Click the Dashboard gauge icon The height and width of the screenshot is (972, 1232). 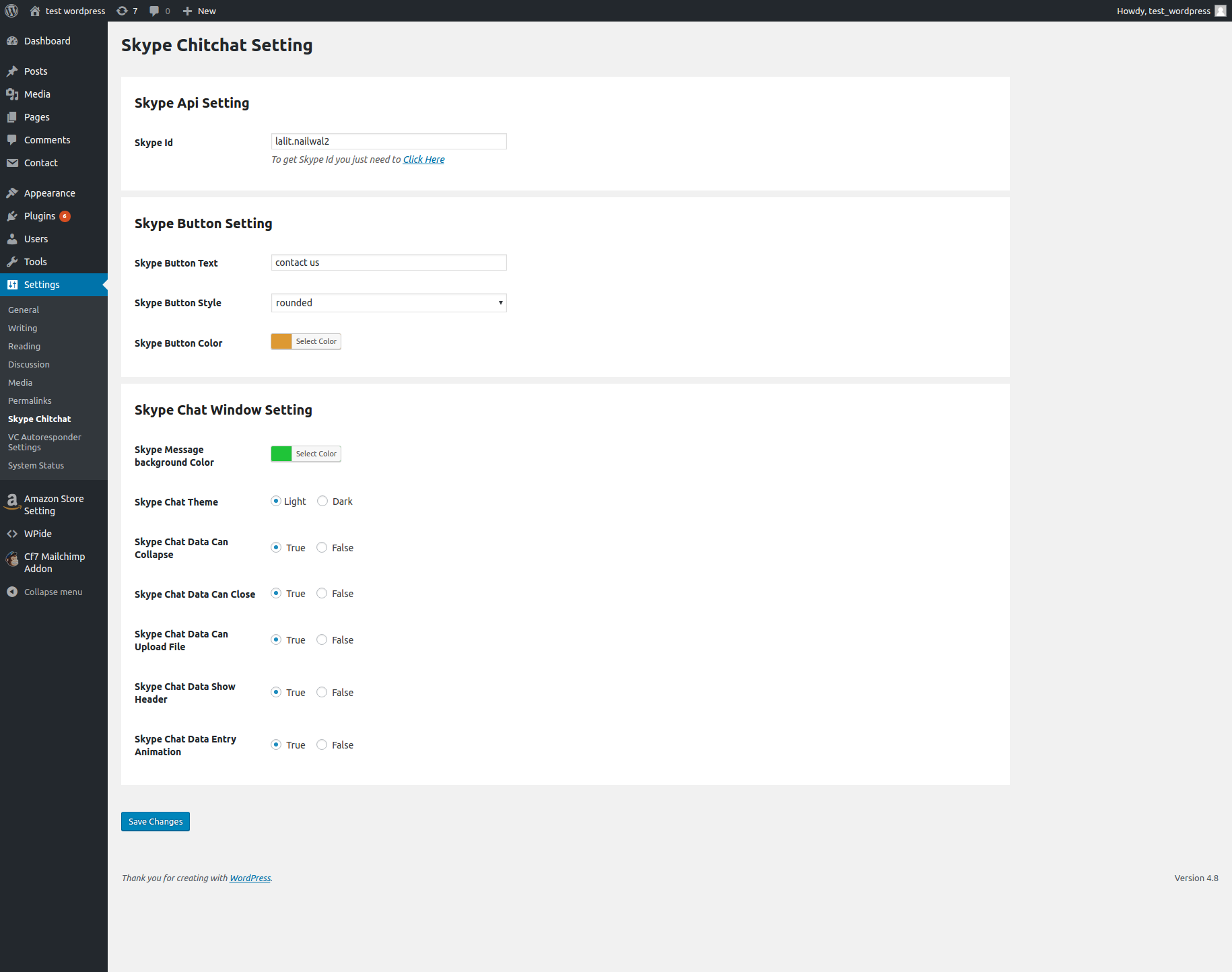point(12,41)
